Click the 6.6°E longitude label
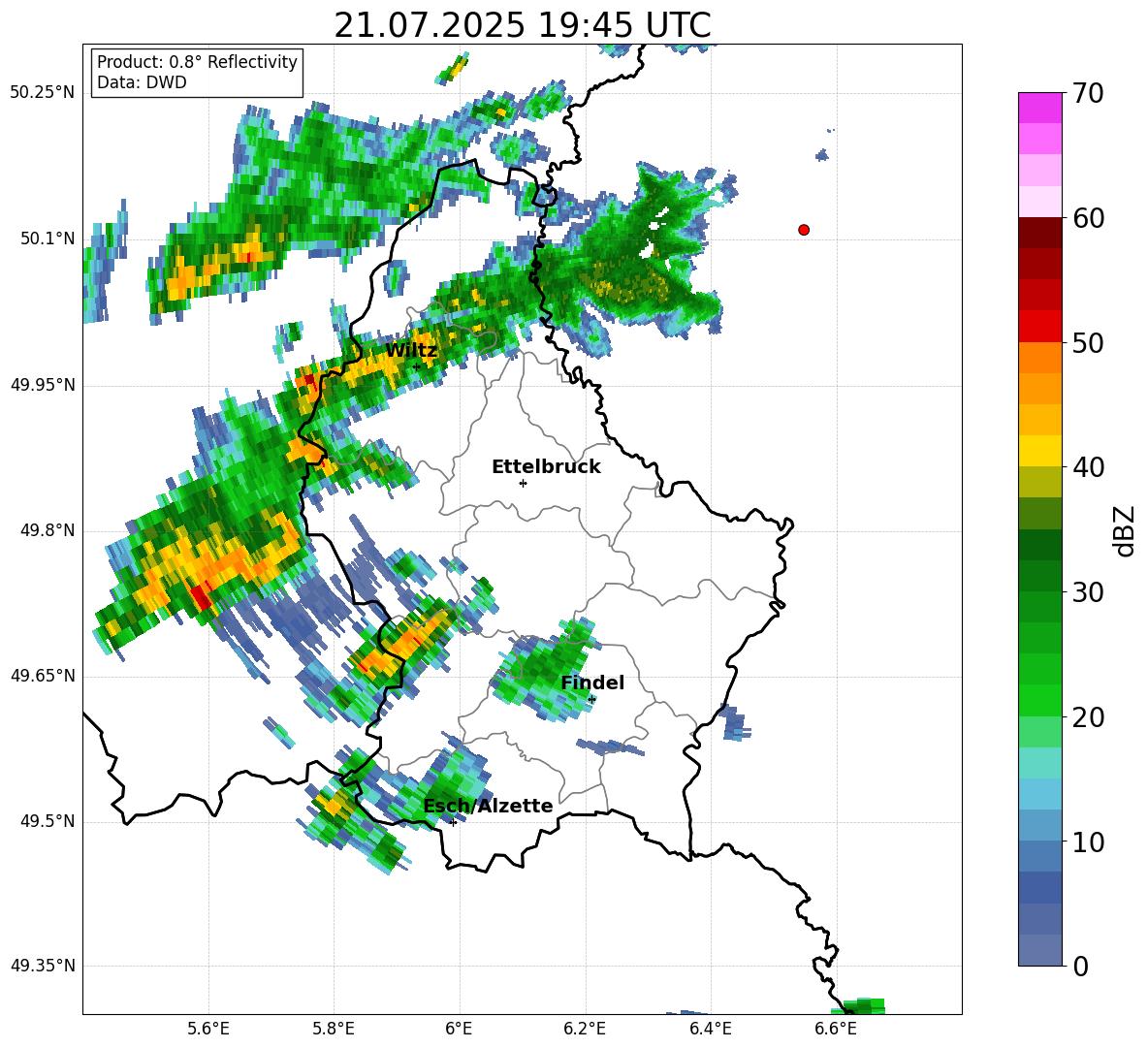 (x=836, y=1029)
